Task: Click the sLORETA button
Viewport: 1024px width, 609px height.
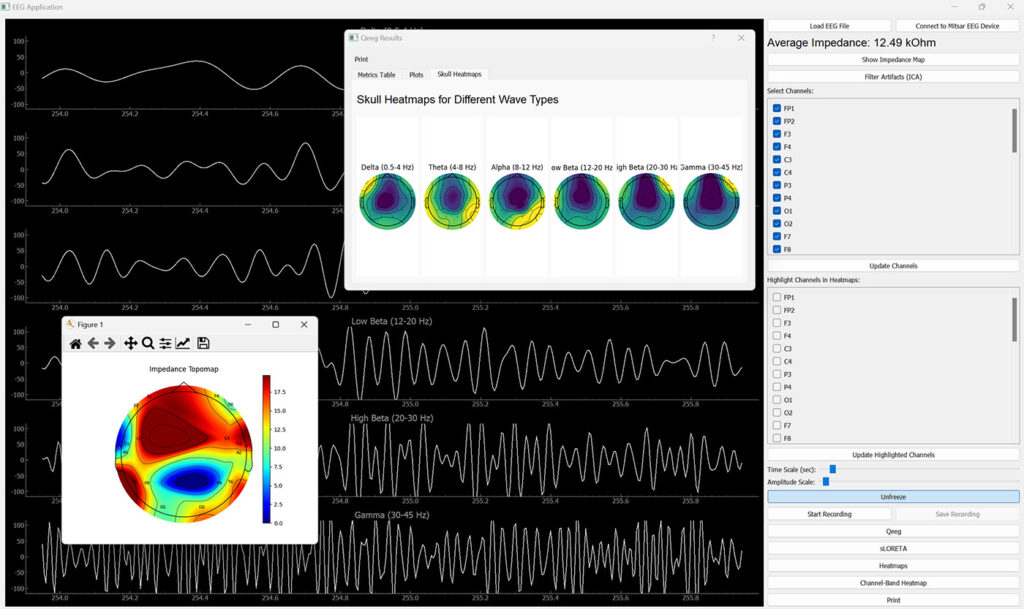Action: 893,549
